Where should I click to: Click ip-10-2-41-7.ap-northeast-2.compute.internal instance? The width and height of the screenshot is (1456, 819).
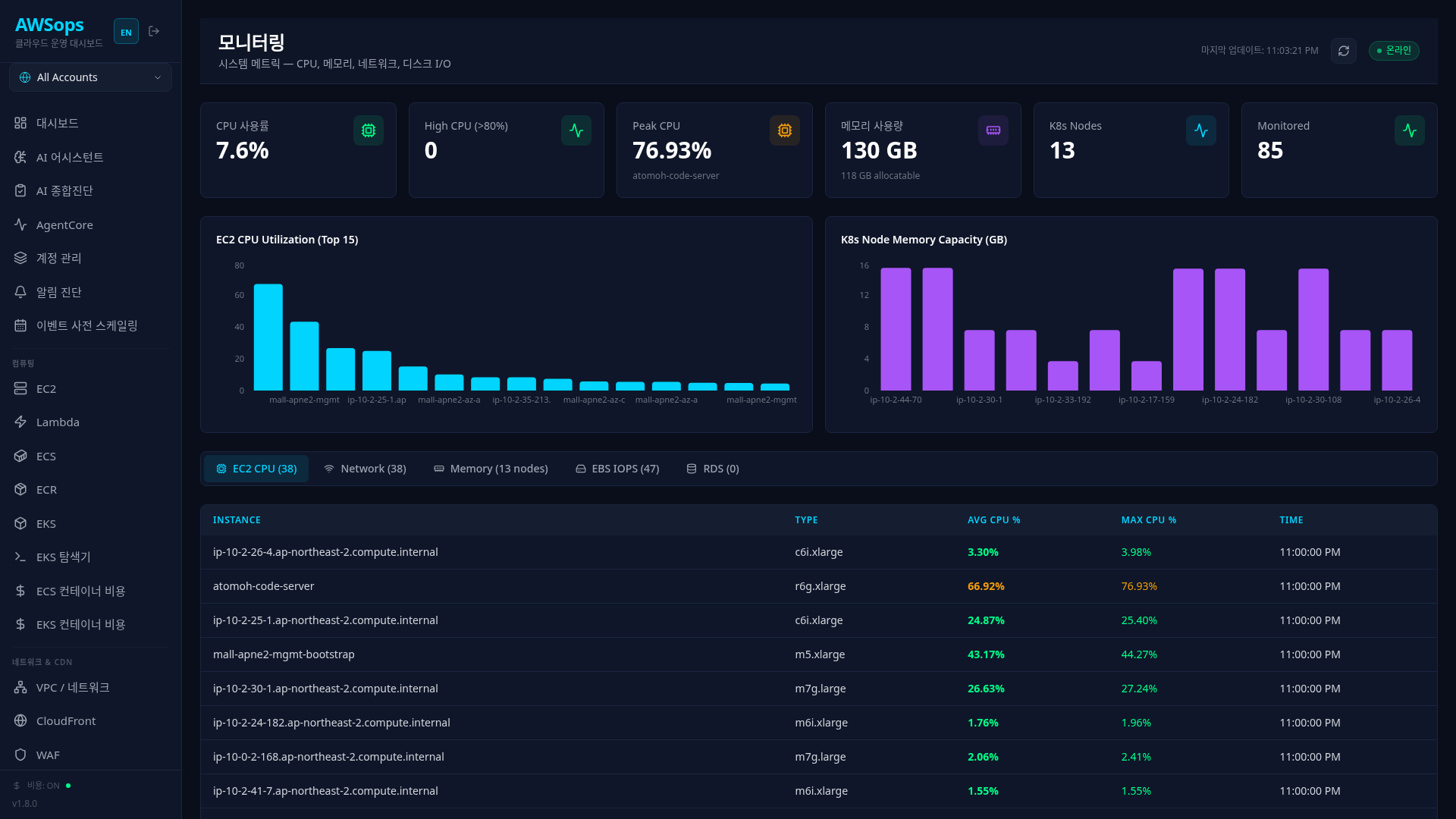(x=325, y=791)
